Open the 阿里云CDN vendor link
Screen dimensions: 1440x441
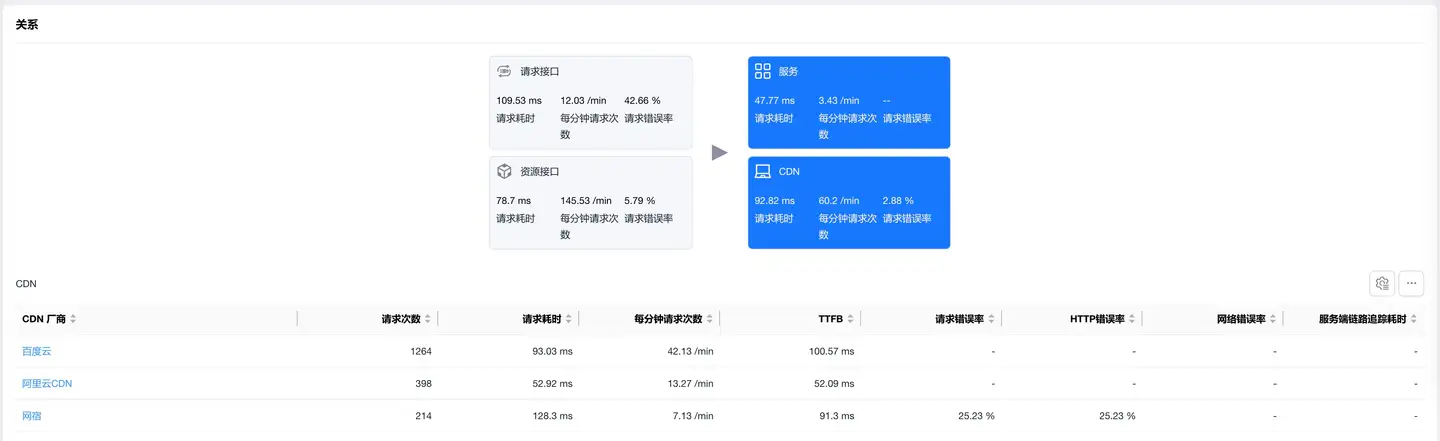click(47, 383)
